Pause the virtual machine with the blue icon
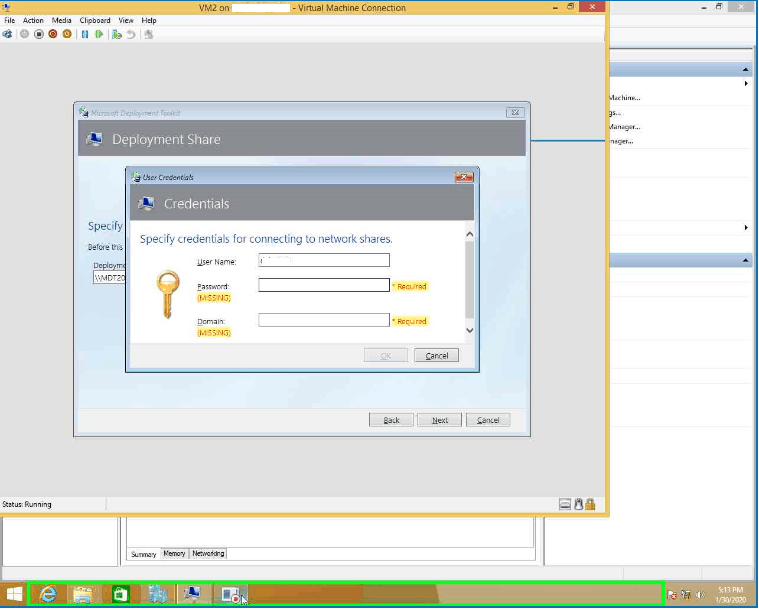The height and width of the screenshot is (610, 759). pos(85,34)
